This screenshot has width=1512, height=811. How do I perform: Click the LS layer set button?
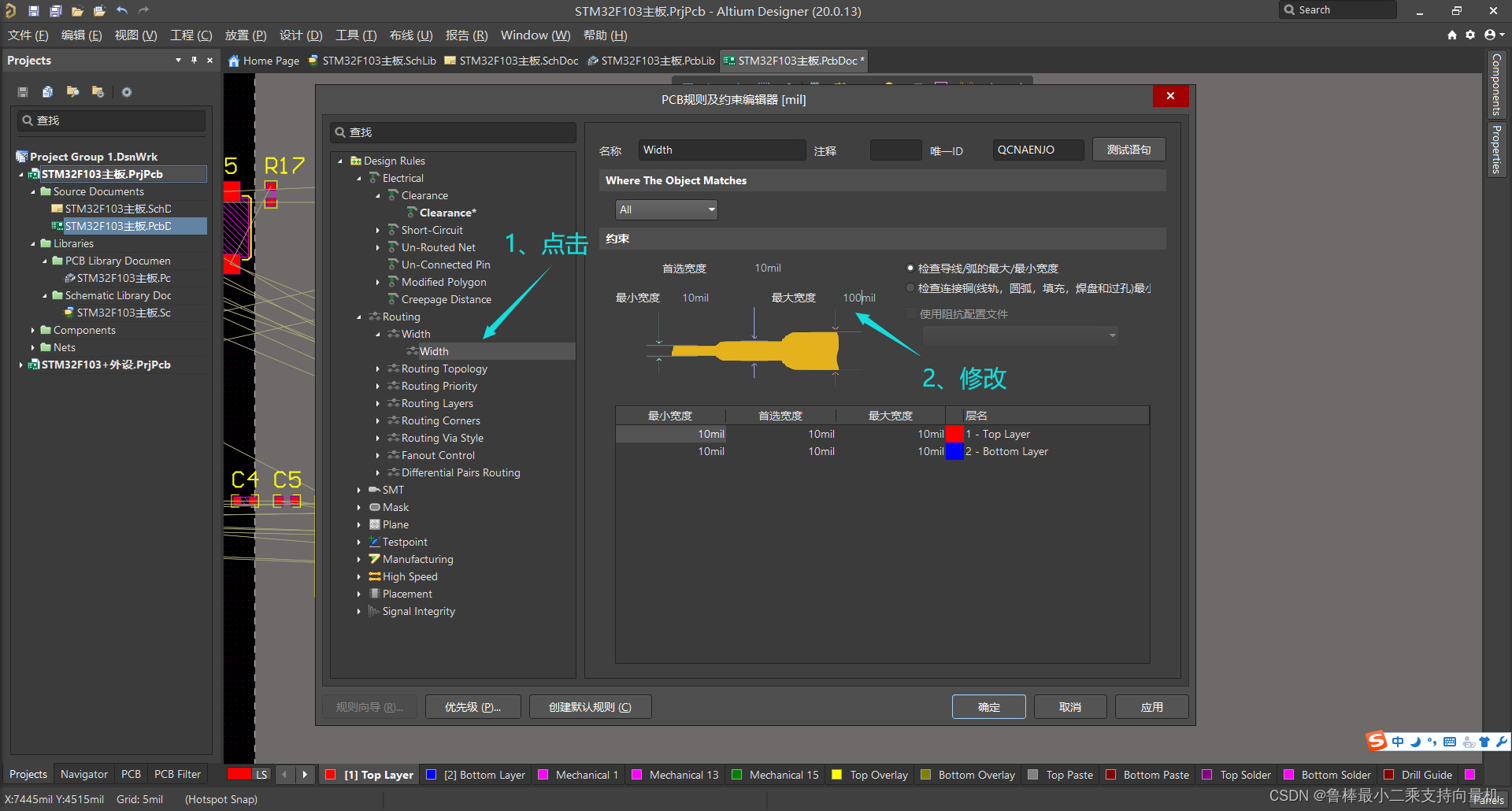point(261,775)
